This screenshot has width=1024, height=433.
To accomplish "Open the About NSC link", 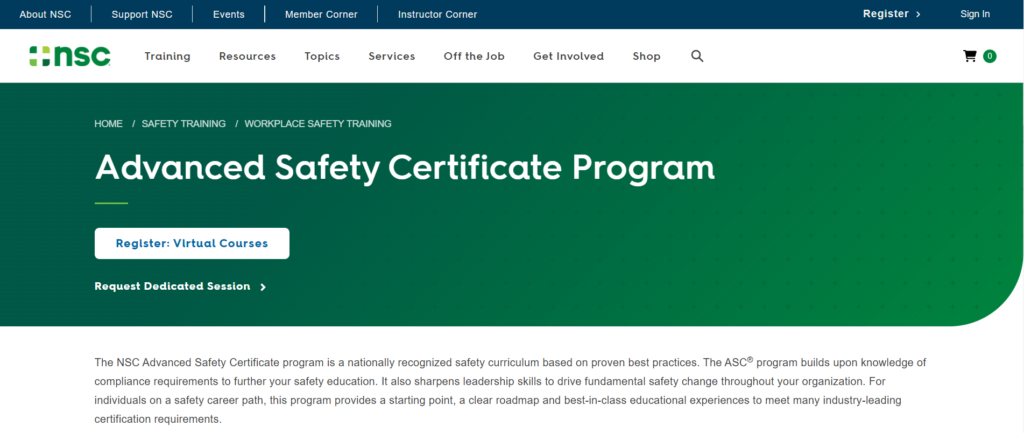I will tap(45, 14).
